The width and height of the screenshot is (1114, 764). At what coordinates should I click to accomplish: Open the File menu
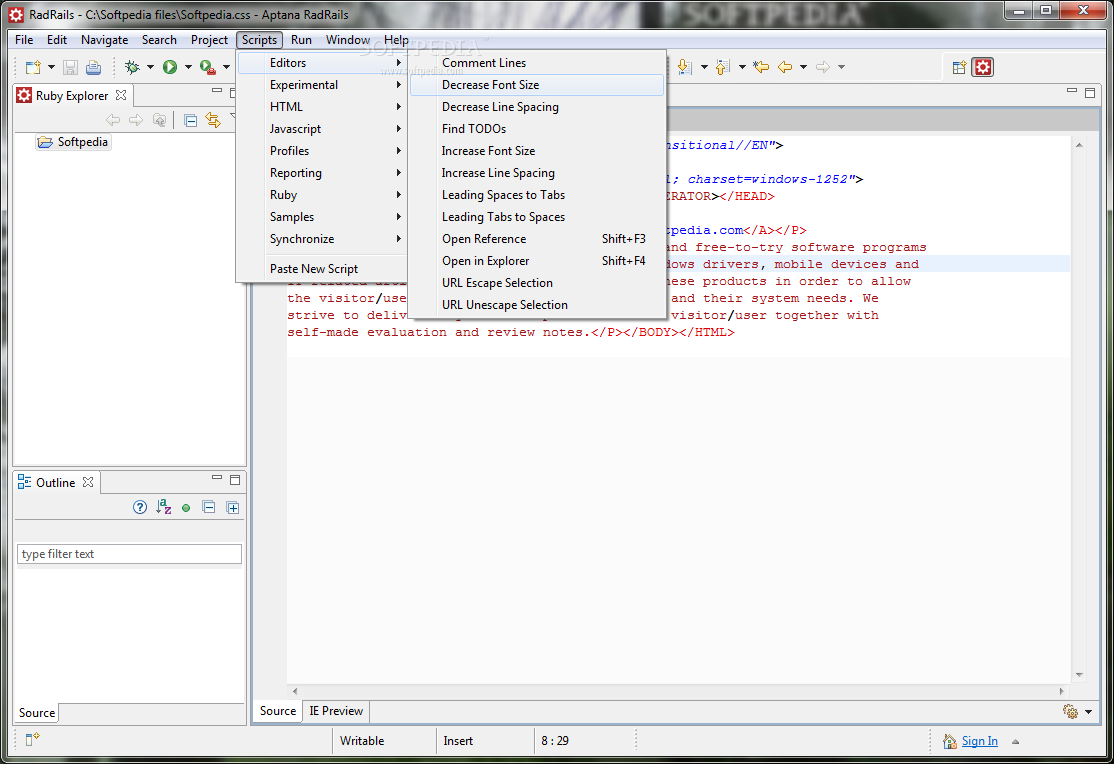(24, 40)
